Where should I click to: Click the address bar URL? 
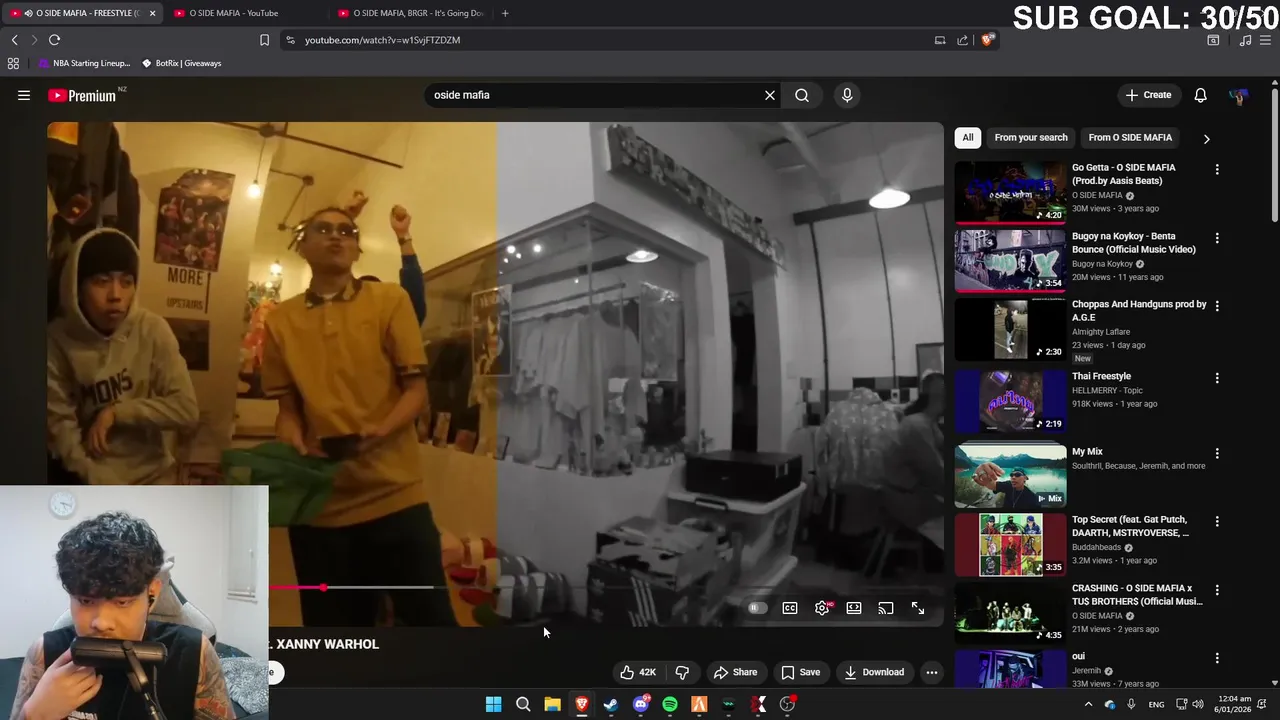(x=382, y=40)
